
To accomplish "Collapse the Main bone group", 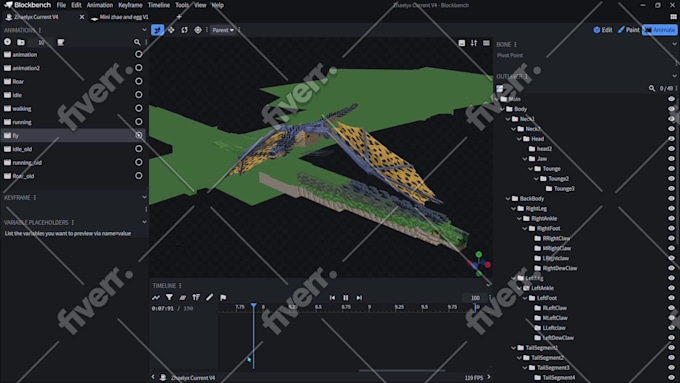I will click(x=497, y=99).
